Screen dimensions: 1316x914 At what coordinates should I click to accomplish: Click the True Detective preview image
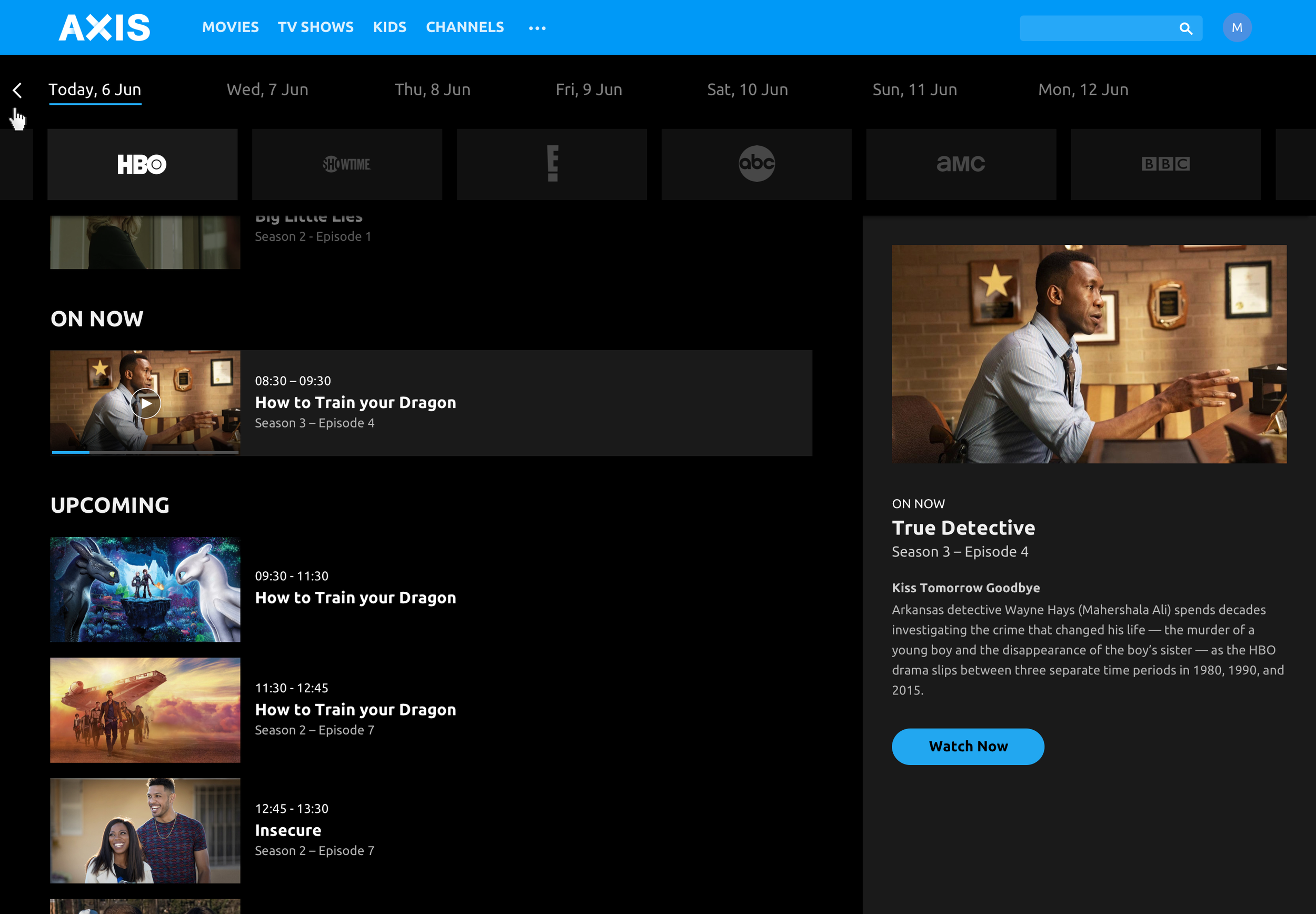click(1089, 354)
